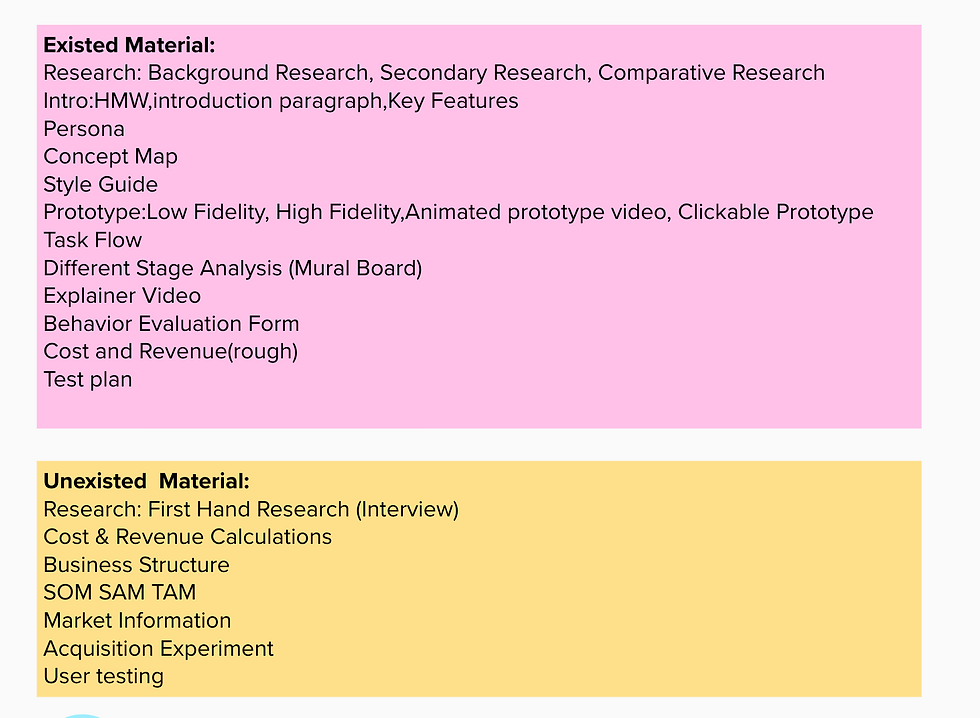This screenshot has height=718, width=980.
Task: Click 'User testing' line in yellow note
Action: pyautogui.click(x=103, y=676)
